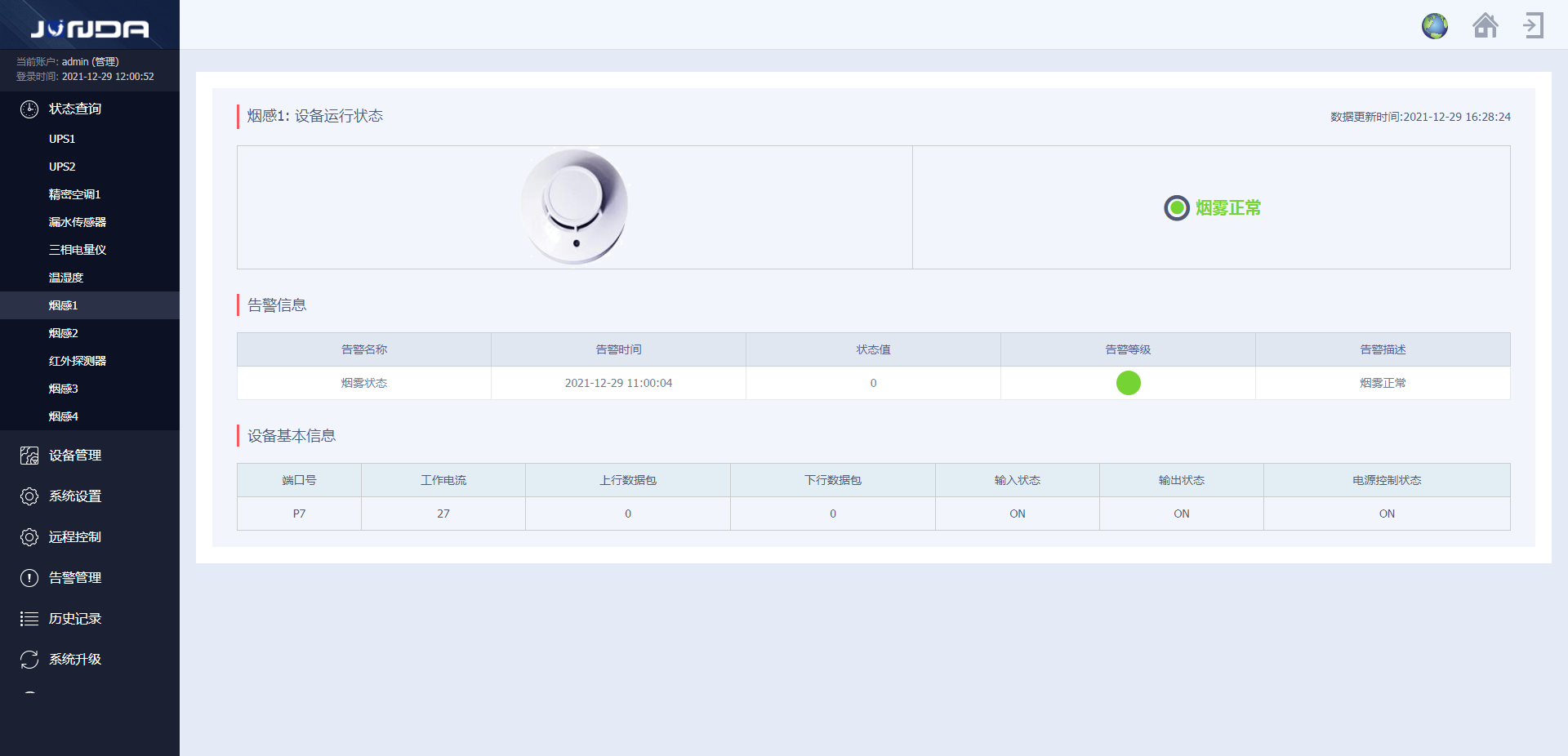This screenshot has height=756, width=1568.
Task: Click the 设备管理 floor-plan icon
Action: click(x=29, y=456)
